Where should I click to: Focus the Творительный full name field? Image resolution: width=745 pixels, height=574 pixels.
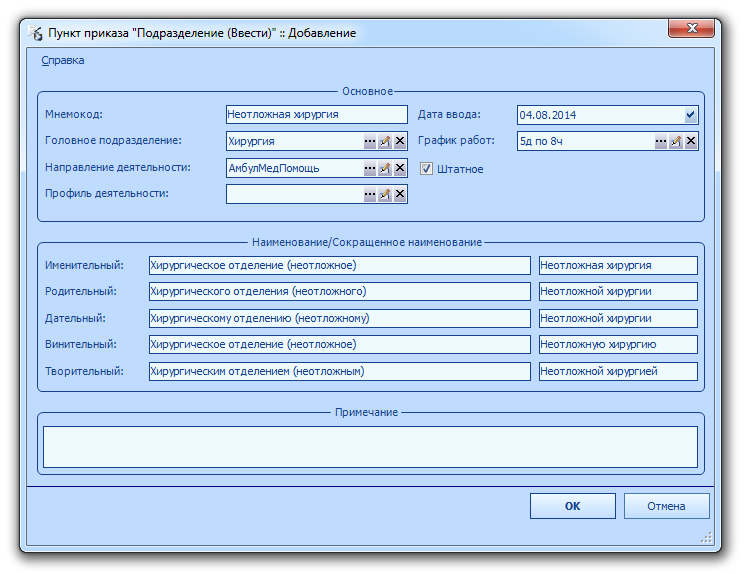coord(339,372)
